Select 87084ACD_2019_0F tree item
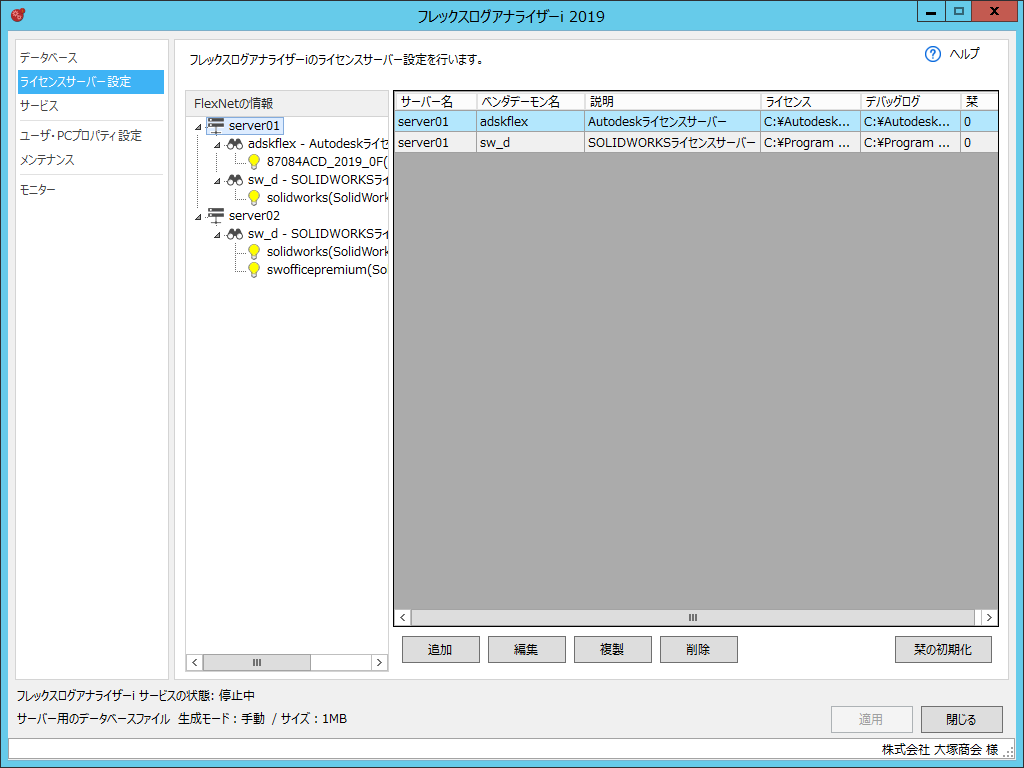 pyautogui.click(x=327, y=162)
